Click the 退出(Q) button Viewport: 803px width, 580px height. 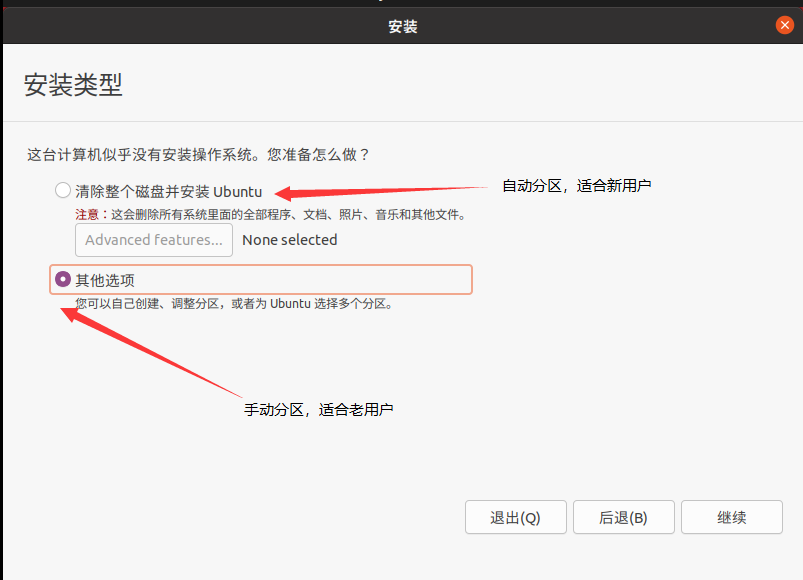(516, 517)
